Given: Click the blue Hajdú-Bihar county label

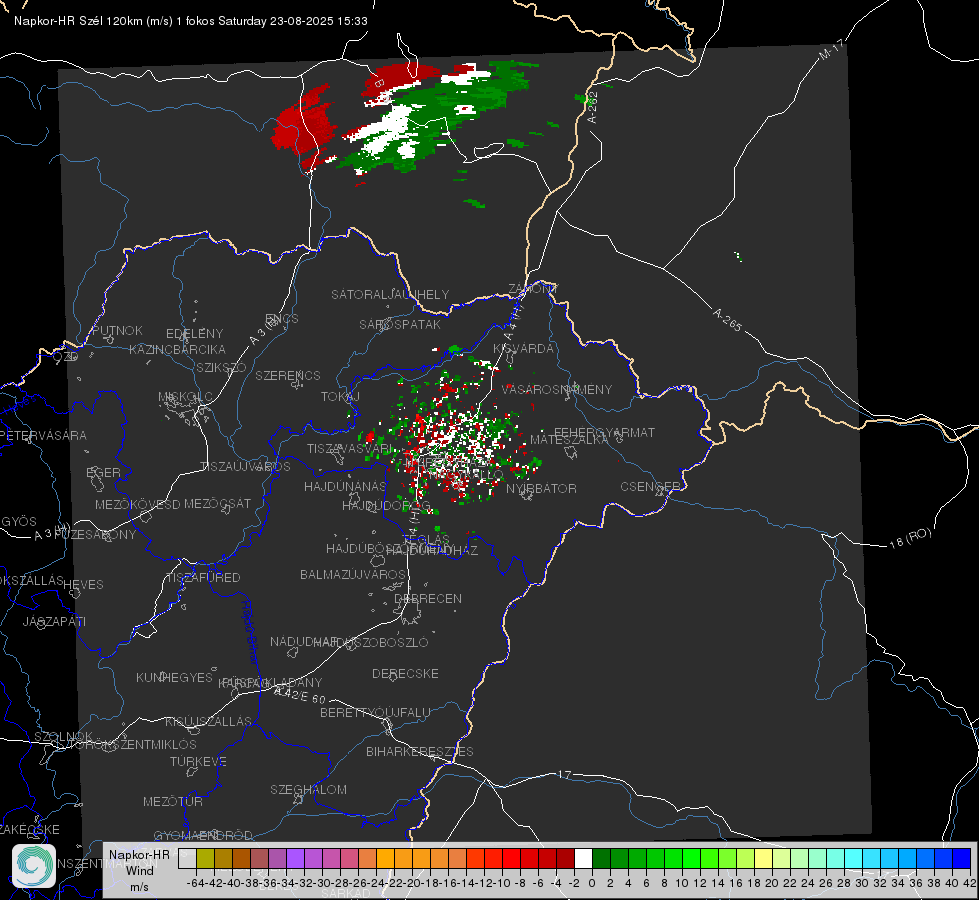Looking at the screenshot, I should (x=250, y=632).
